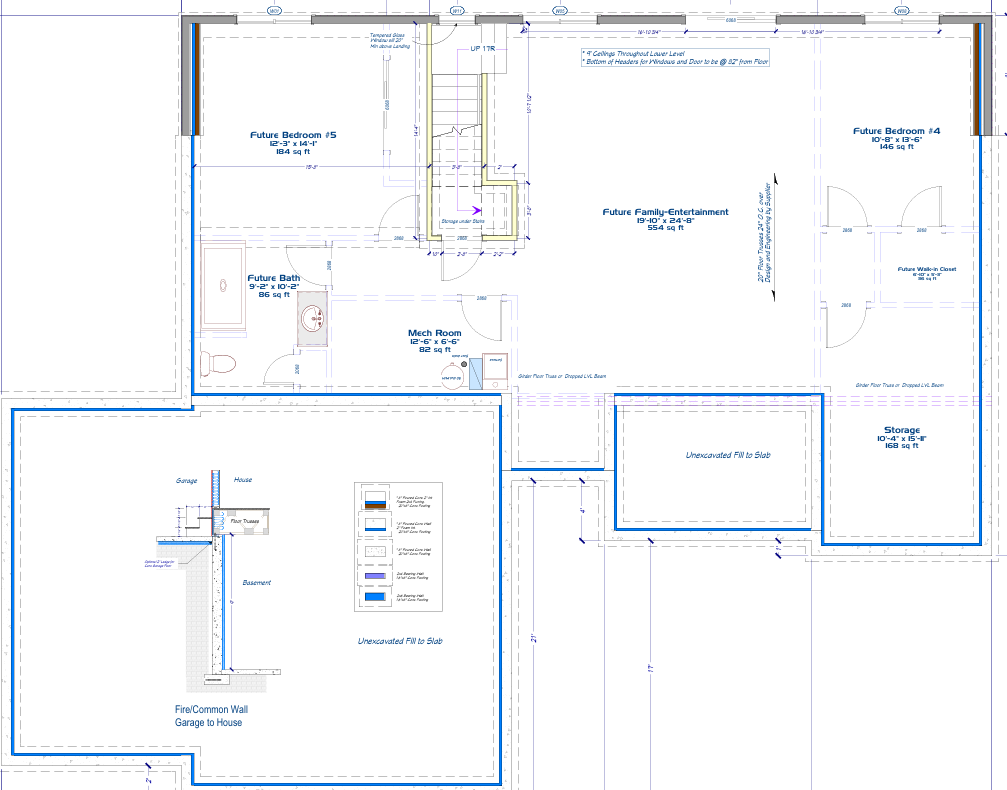The height and width of the screenshot is (790, 1007).
Task: Click the "21'" vertical dimension label
Action: click(x=533, y=639)
